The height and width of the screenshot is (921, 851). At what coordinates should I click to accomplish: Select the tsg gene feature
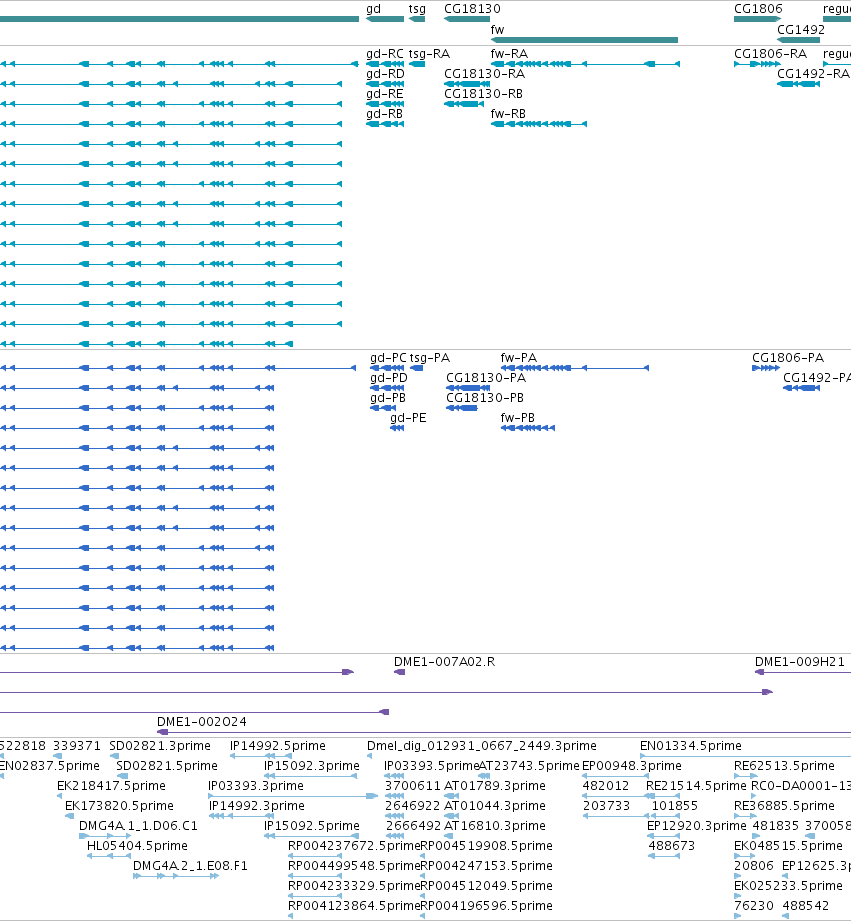(417, 19)
